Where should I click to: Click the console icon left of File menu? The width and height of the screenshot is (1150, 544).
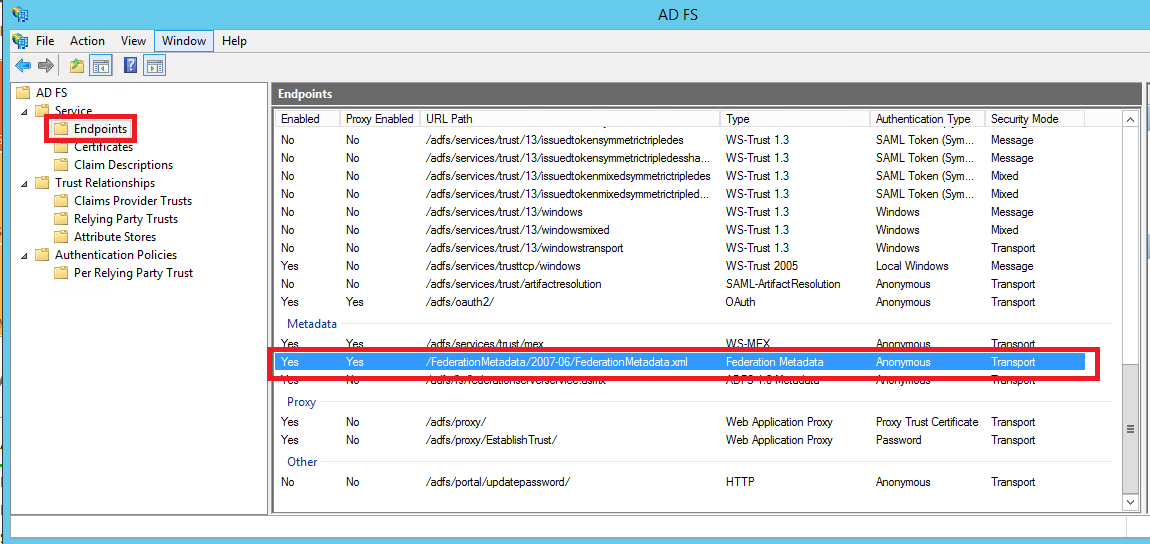click(21, 41)
